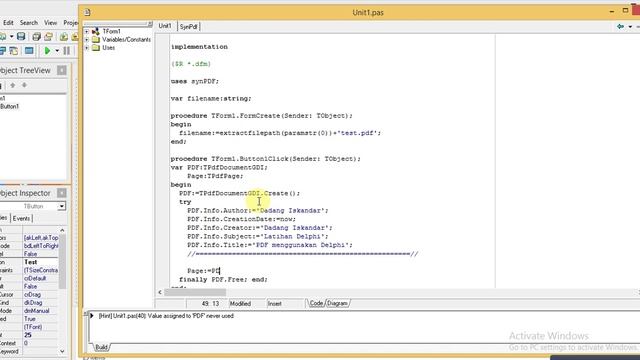This screenshot has height=360, width=640.
Task: Click the (TSizeConstraints) property value
Action: (x=40, y=270)
